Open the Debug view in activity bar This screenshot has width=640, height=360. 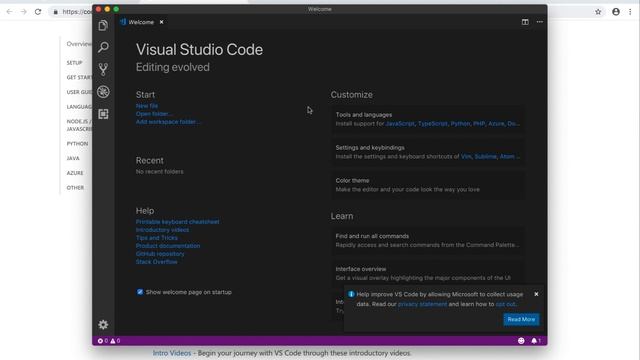pos(103,92)
